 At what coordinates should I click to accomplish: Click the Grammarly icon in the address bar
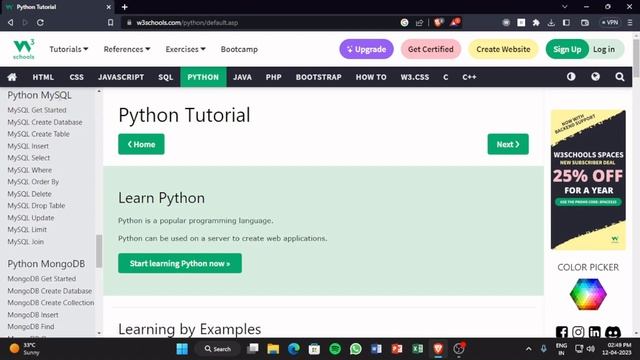(x=404, y=22)
